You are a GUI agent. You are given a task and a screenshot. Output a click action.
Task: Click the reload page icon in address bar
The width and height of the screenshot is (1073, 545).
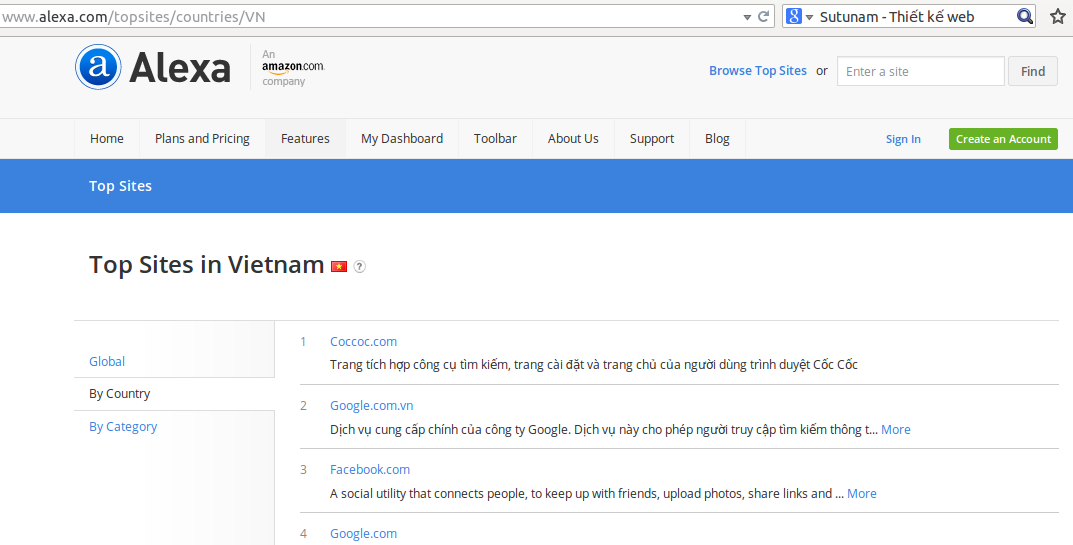(764, 16)
